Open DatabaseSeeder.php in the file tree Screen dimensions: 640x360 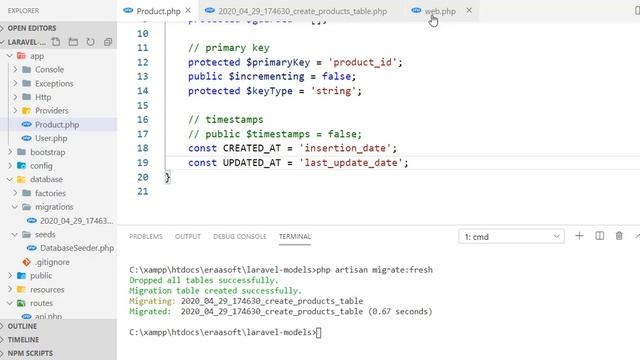(77, 248)
